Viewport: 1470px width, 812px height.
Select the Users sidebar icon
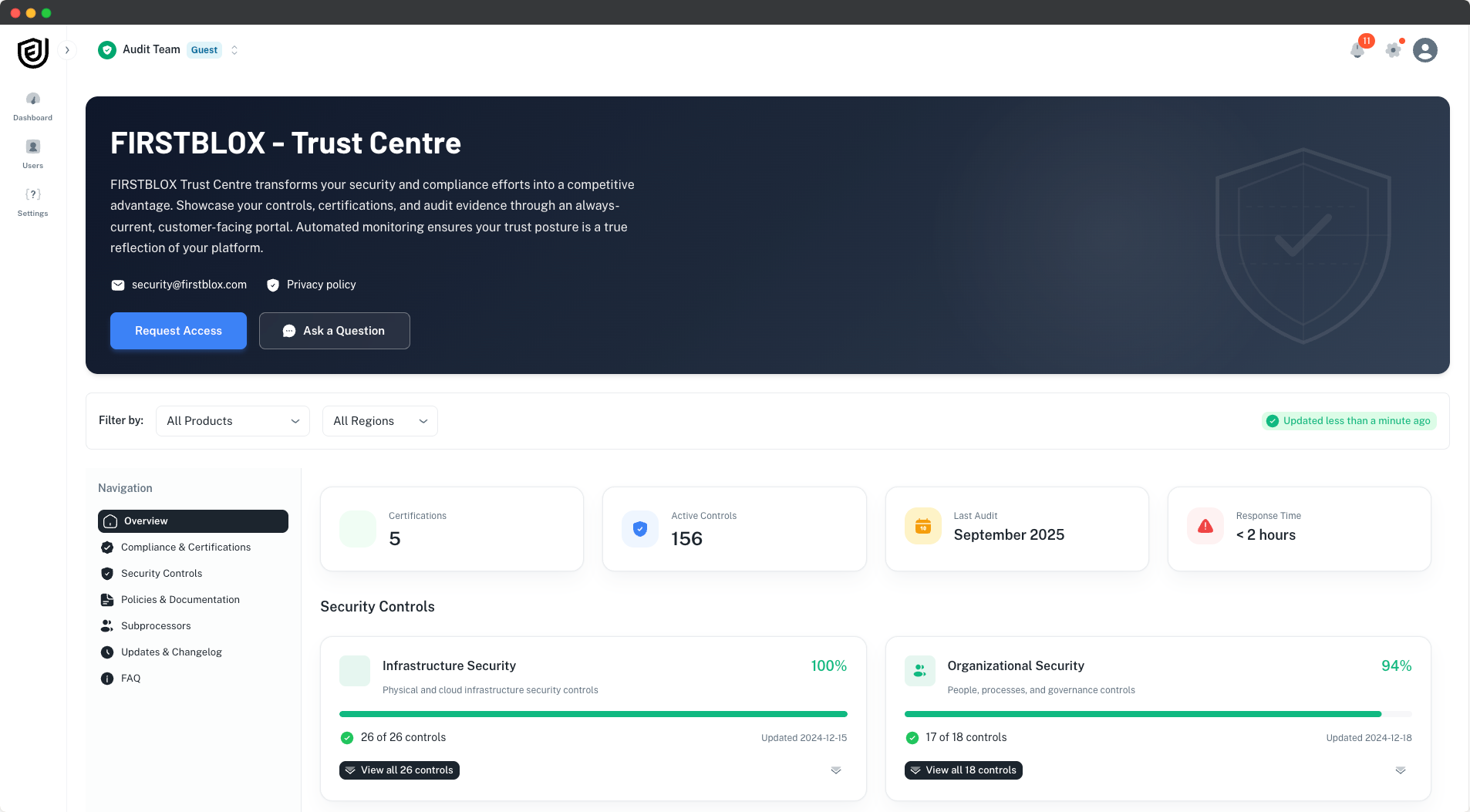tap(32, 153)
